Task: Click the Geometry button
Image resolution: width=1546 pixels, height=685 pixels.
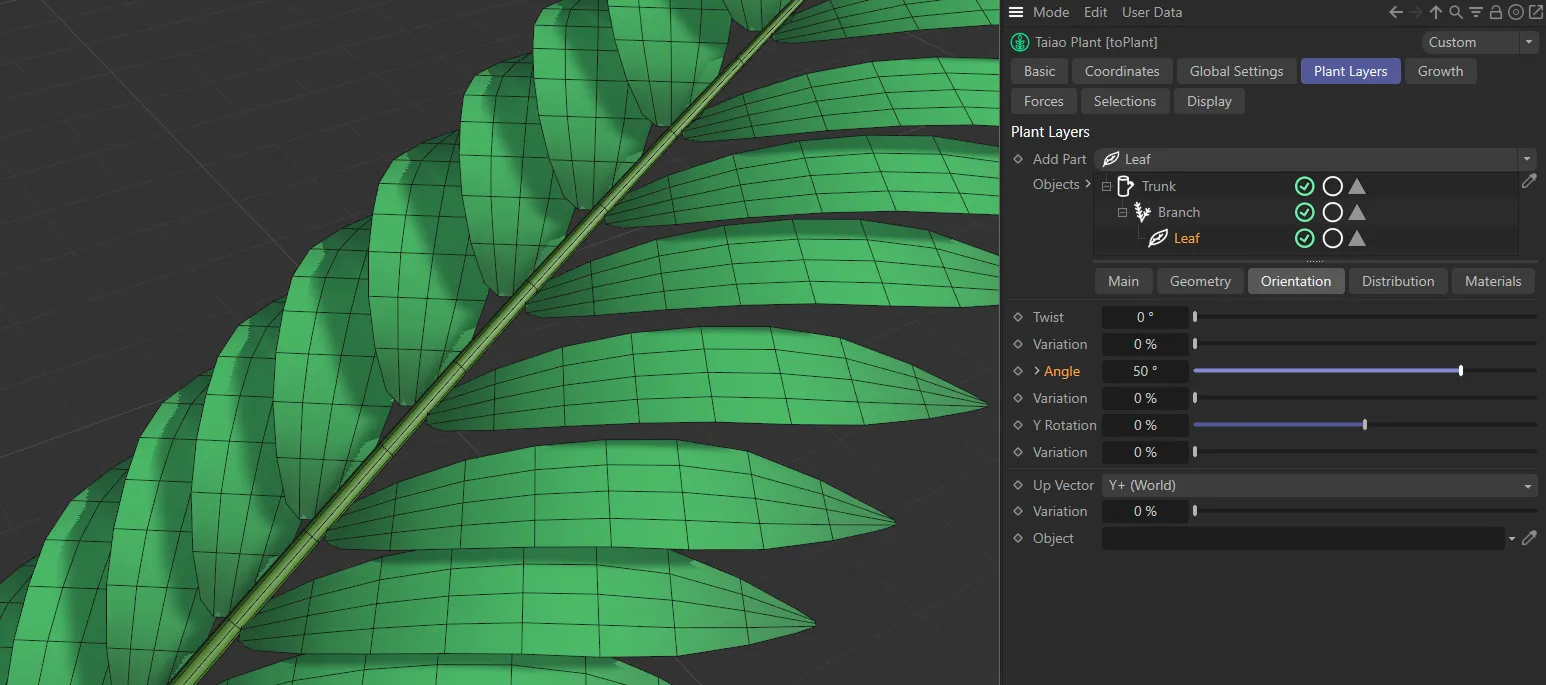Action: [x=1199, y=281]
